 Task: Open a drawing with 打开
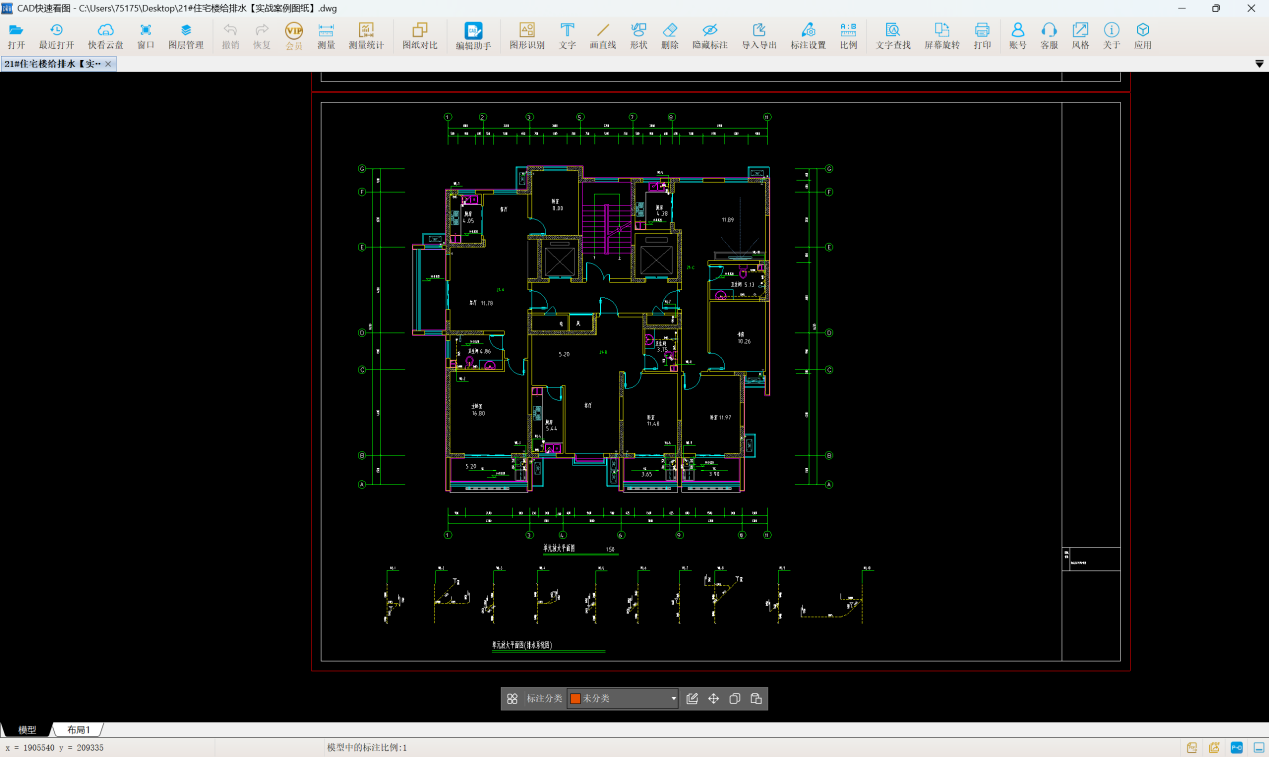(16, 36)
